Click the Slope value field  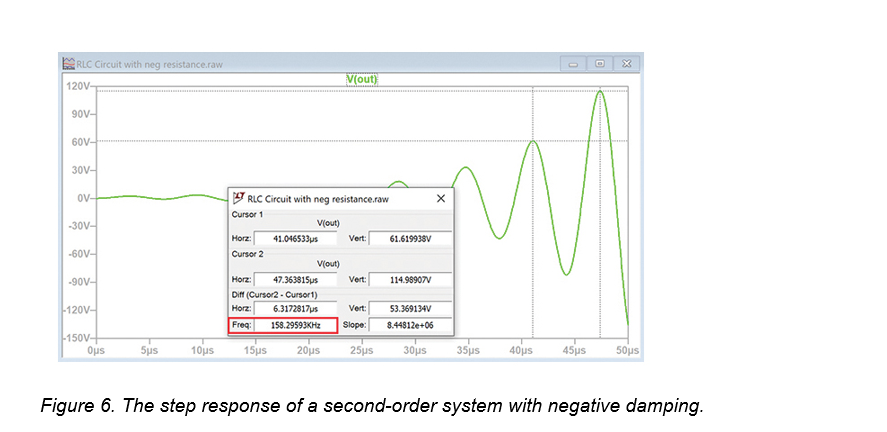tap(410, 326)
